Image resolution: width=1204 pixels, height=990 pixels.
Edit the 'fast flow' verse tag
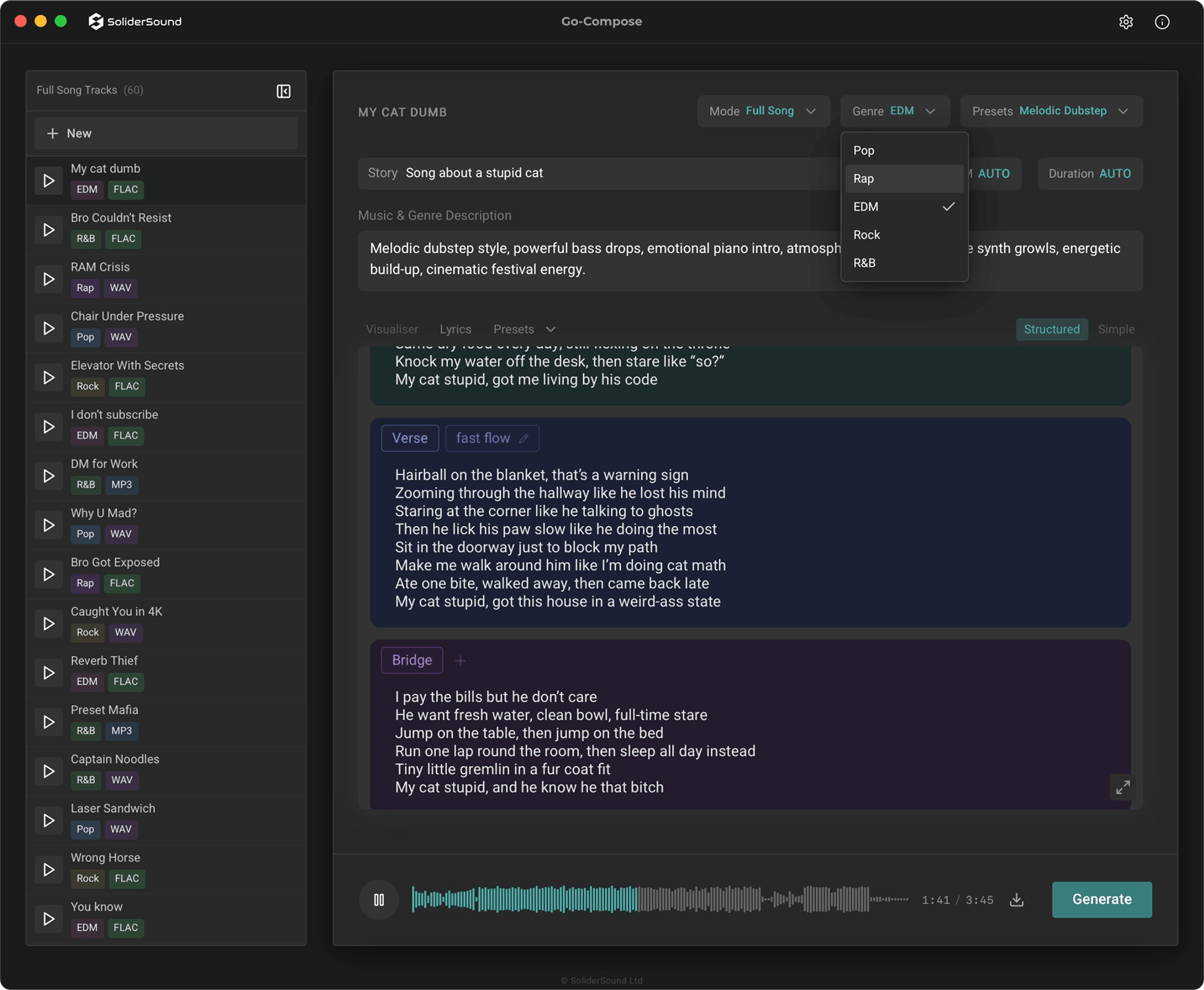click(523, 438)
